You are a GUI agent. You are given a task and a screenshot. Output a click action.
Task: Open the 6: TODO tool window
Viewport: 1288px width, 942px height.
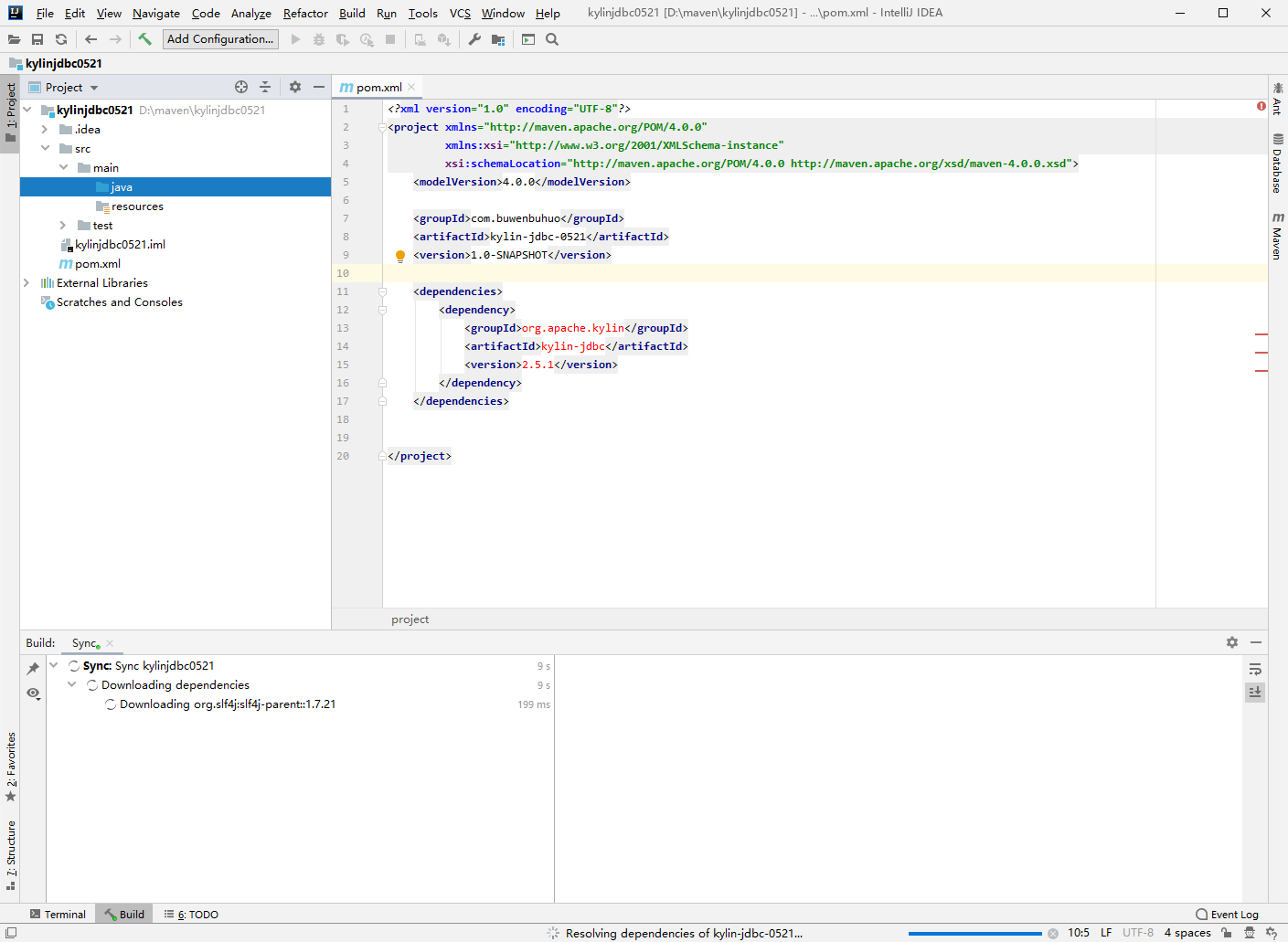click(191, 914)
